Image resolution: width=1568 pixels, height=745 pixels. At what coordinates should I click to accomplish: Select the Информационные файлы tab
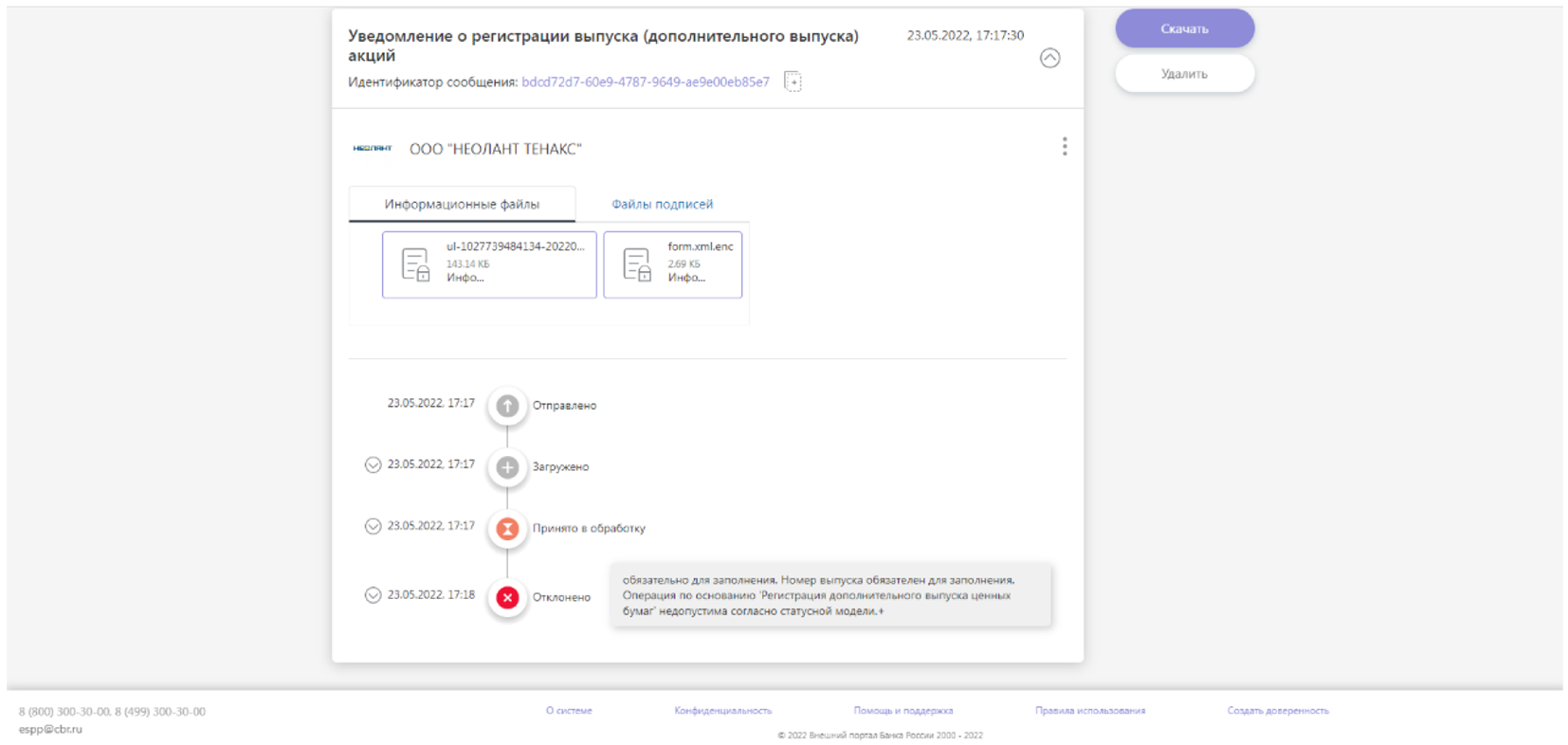pos(462,205)
